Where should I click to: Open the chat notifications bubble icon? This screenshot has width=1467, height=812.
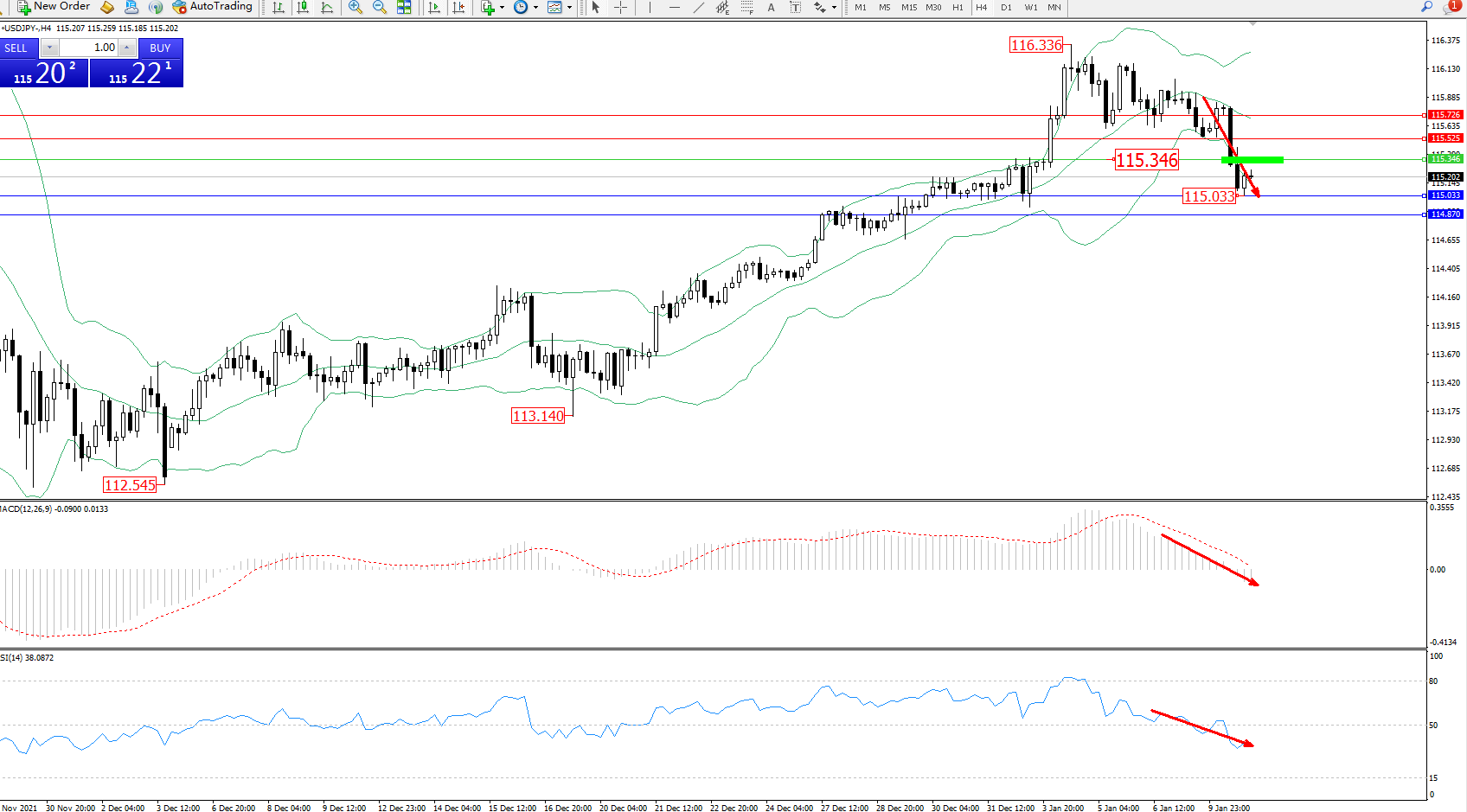[x=1451, y=7]
